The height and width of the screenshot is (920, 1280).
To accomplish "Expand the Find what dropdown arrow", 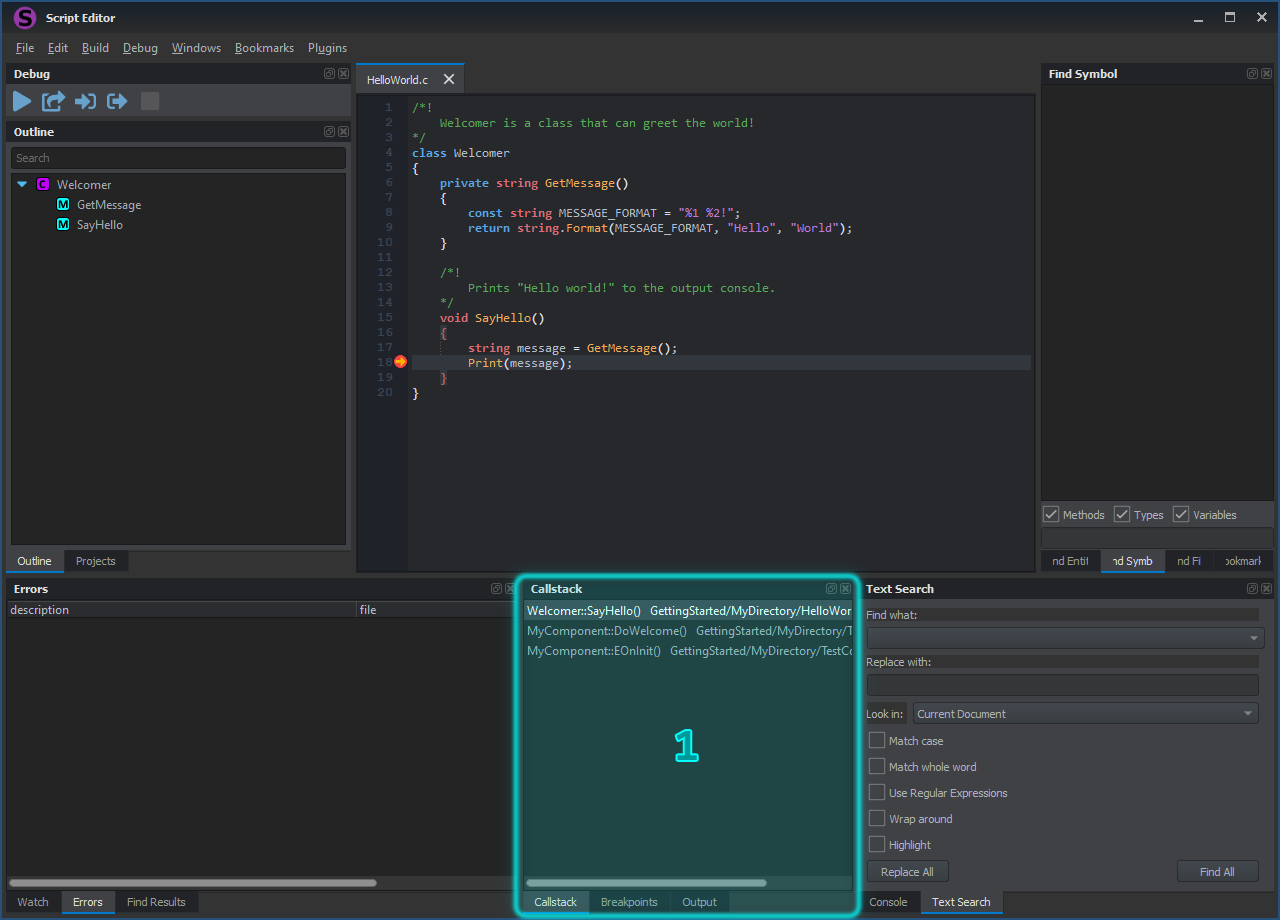I will 1253,638.
